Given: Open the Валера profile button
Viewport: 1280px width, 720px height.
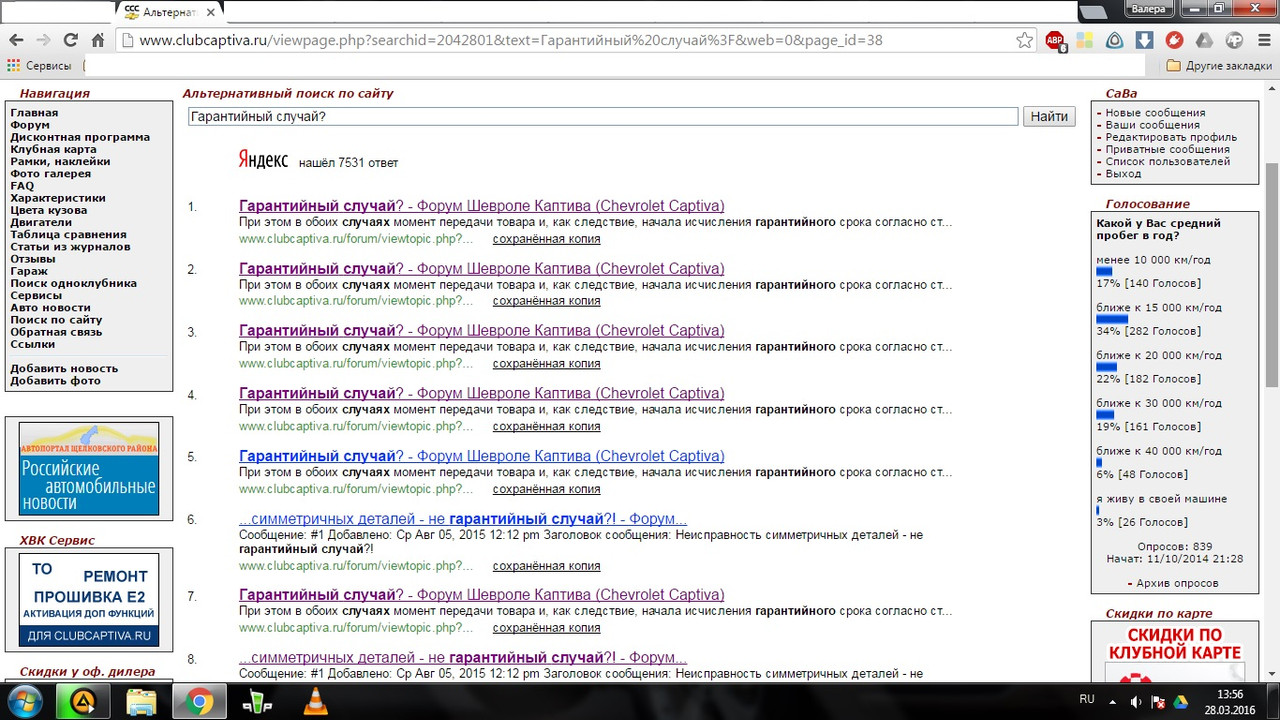Looking at the screenshot, I should (x=1149, y=8).
